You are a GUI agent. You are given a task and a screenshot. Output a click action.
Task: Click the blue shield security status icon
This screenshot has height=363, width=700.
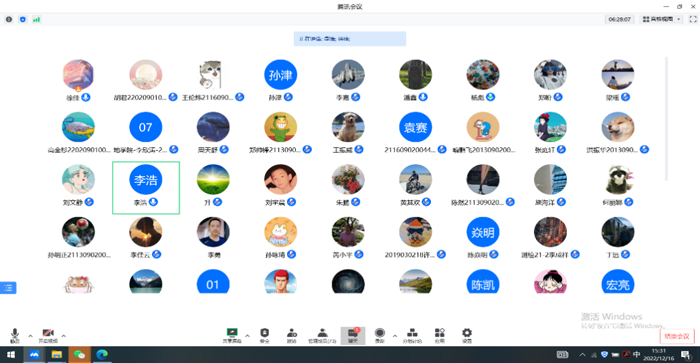point(23,19)
